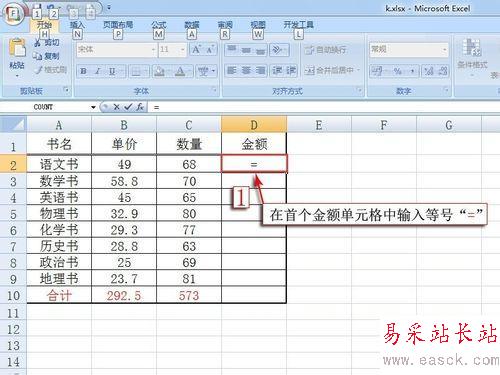Open the number format dropdown (常规)
500x375 pixels.
(444, 50)
